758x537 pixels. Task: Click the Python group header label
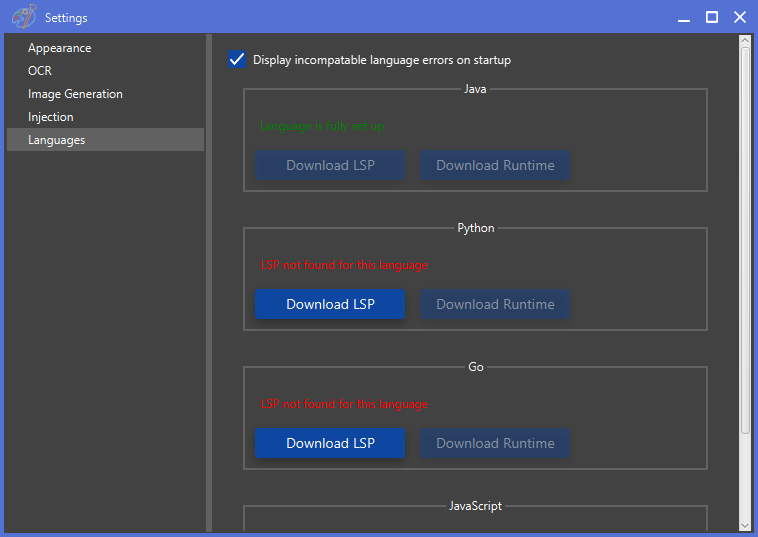(x=476, y=228)
